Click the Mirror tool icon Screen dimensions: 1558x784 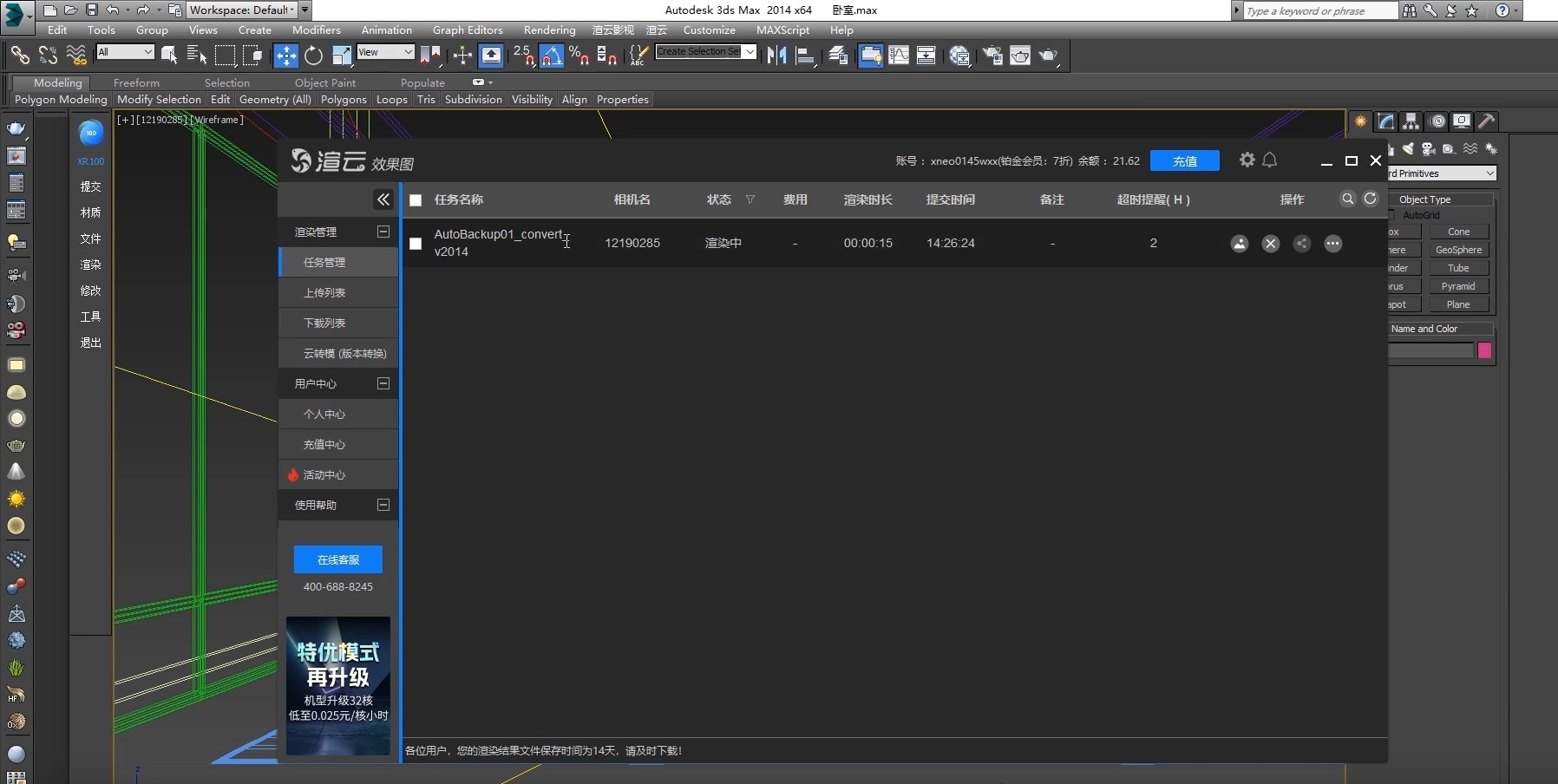click(x=776, y=56)
